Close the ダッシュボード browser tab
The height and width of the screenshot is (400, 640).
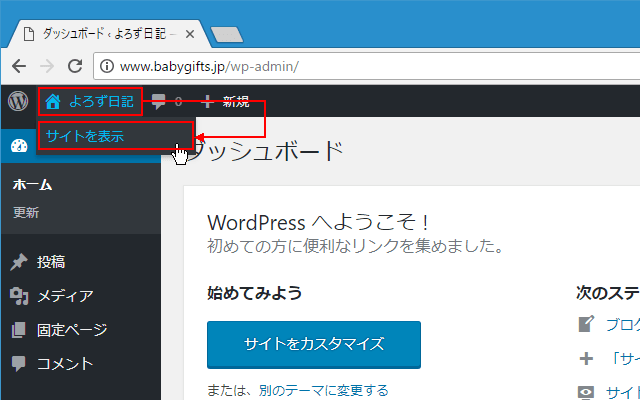(x=190, y=35)
